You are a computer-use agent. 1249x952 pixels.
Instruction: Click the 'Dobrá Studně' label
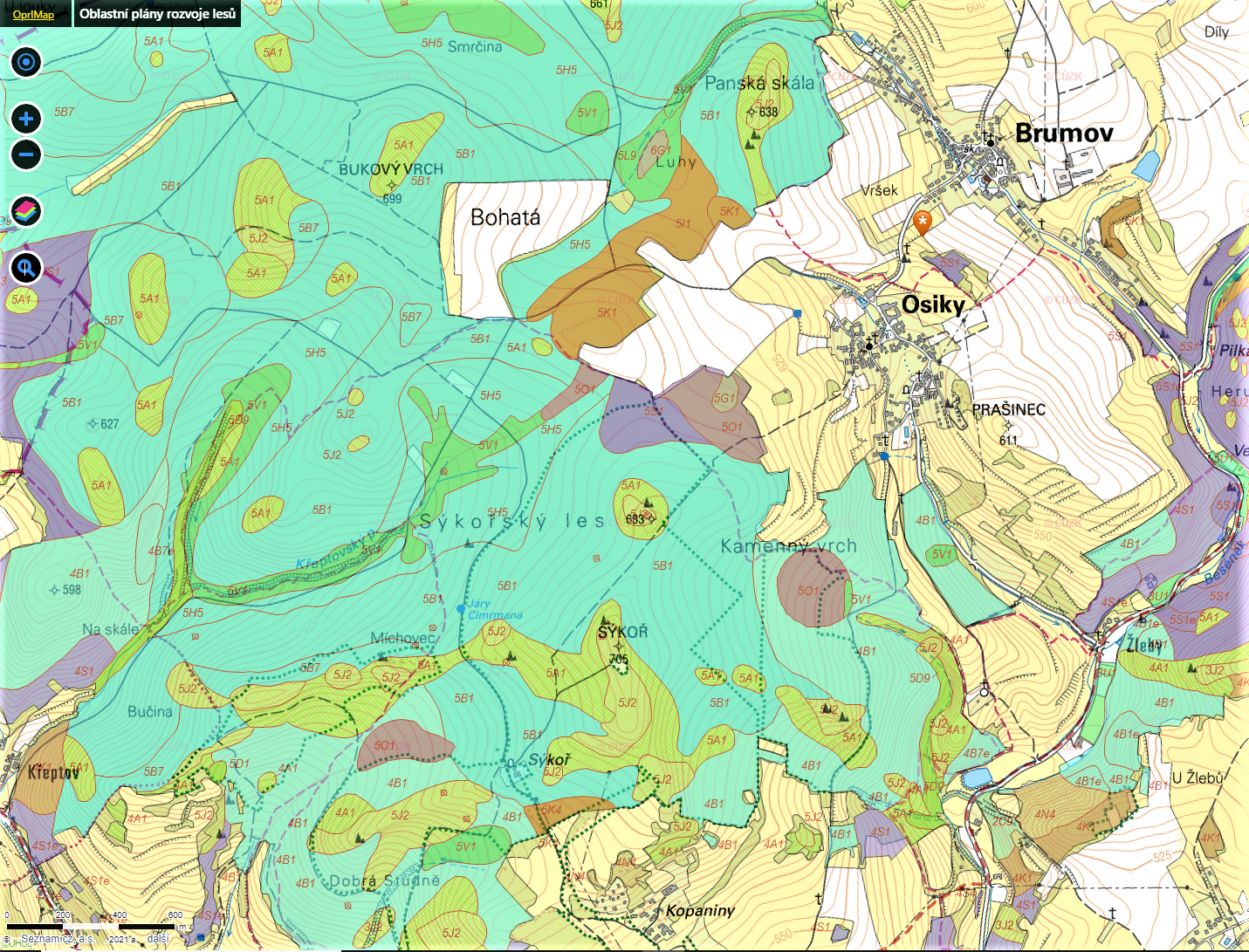tap(384, 881)
